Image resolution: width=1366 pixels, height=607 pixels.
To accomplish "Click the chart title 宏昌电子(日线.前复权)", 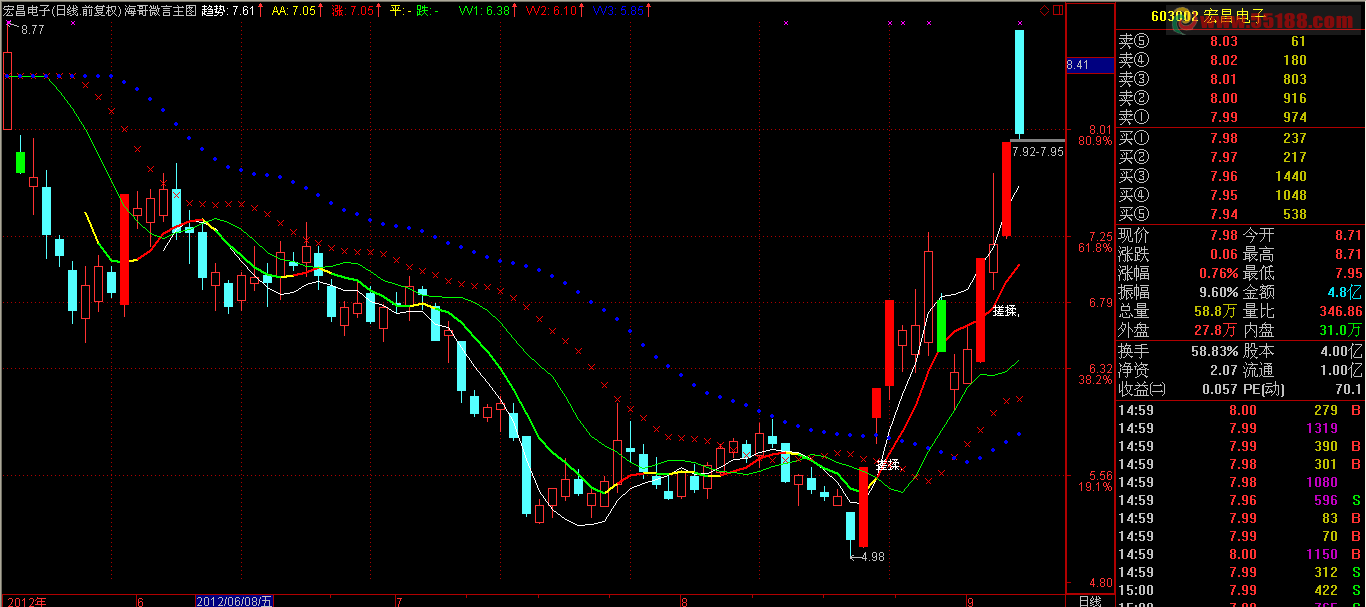I will [62, 11].
